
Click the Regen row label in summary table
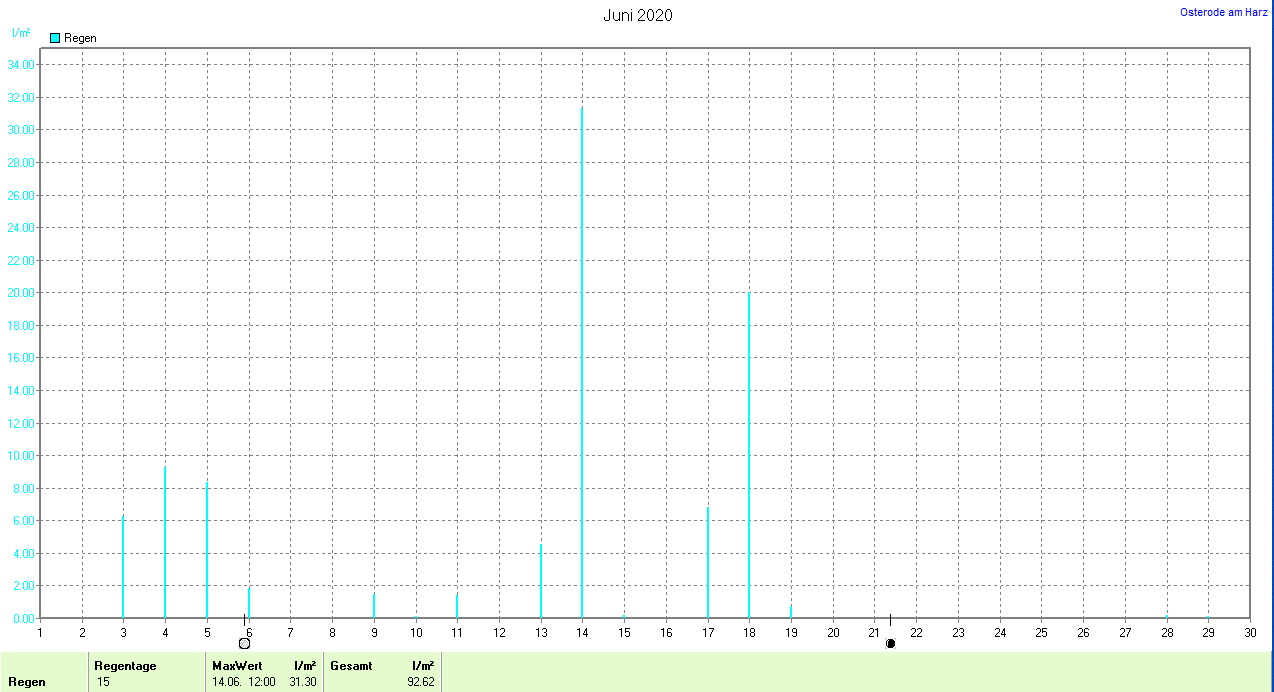28,682
